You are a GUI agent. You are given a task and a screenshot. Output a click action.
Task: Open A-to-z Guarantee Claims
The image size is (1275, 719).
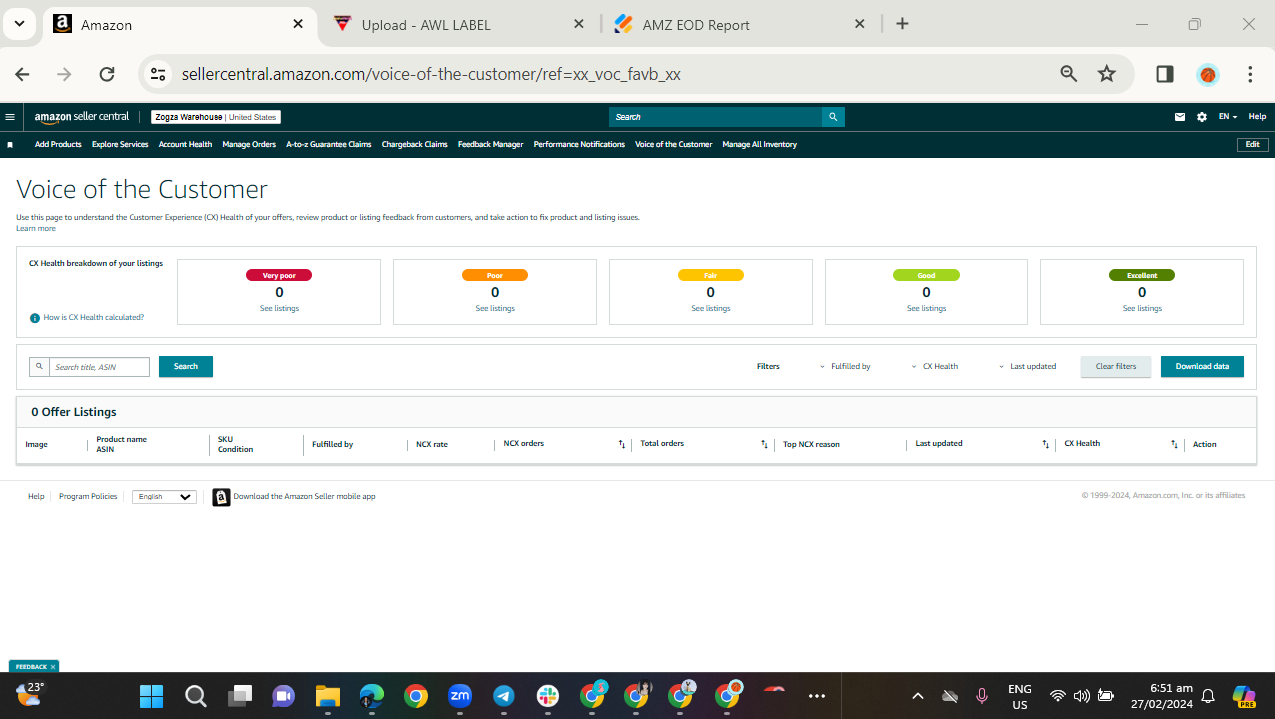(x=329, y=145)
